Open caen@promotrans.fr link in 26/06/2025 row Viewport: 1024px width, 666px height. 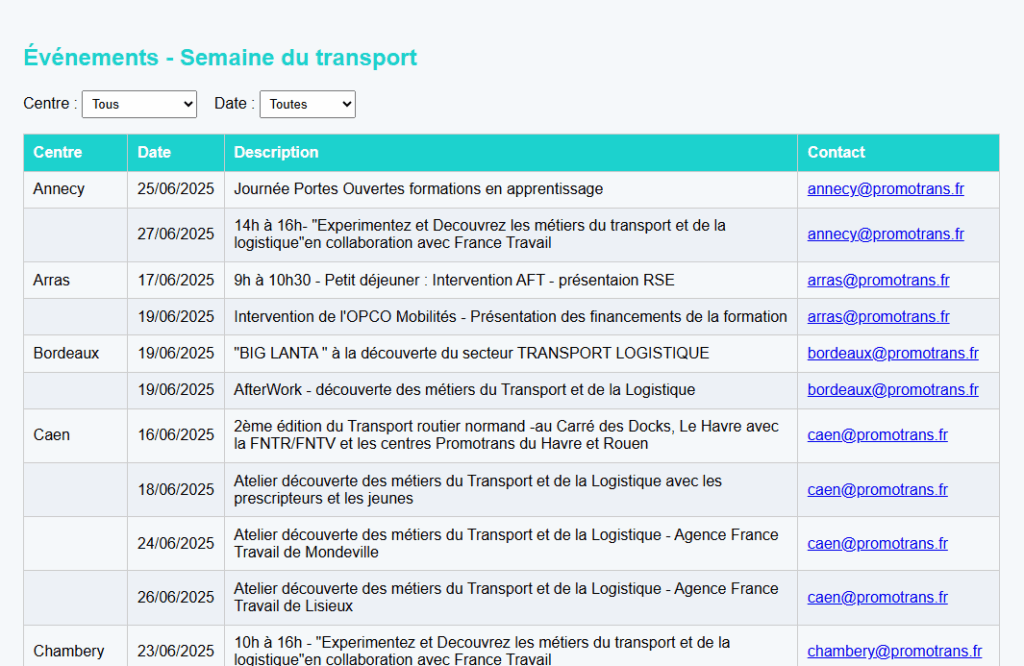pos(877,597)
